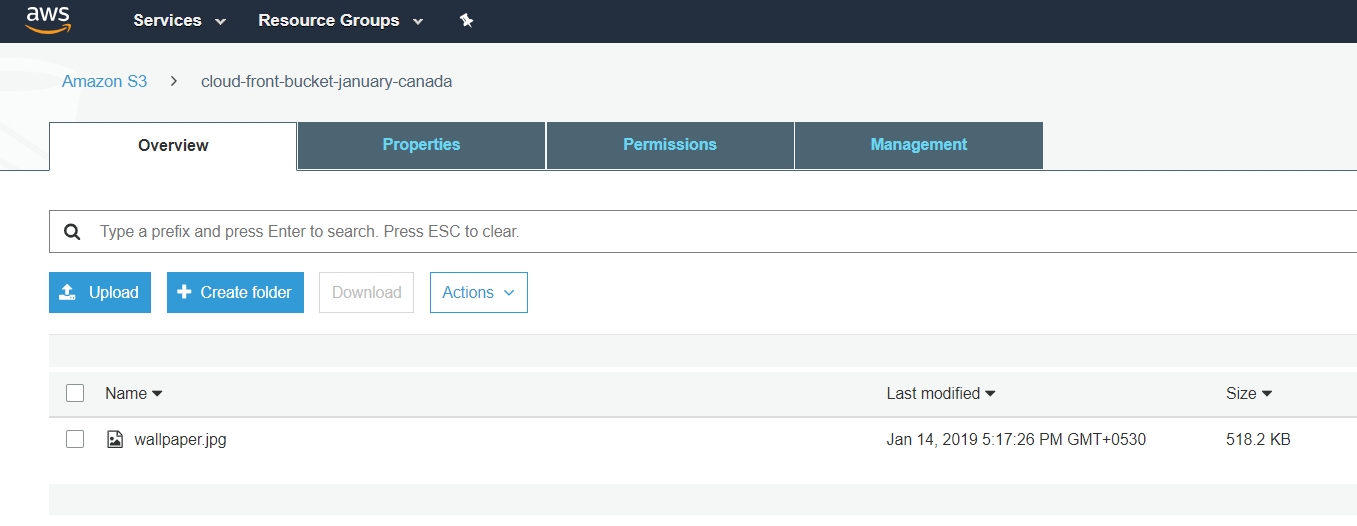Sort by Last modified column
Image resolution: width=1357 pixels, height=526 pixels.
[940, 393]
